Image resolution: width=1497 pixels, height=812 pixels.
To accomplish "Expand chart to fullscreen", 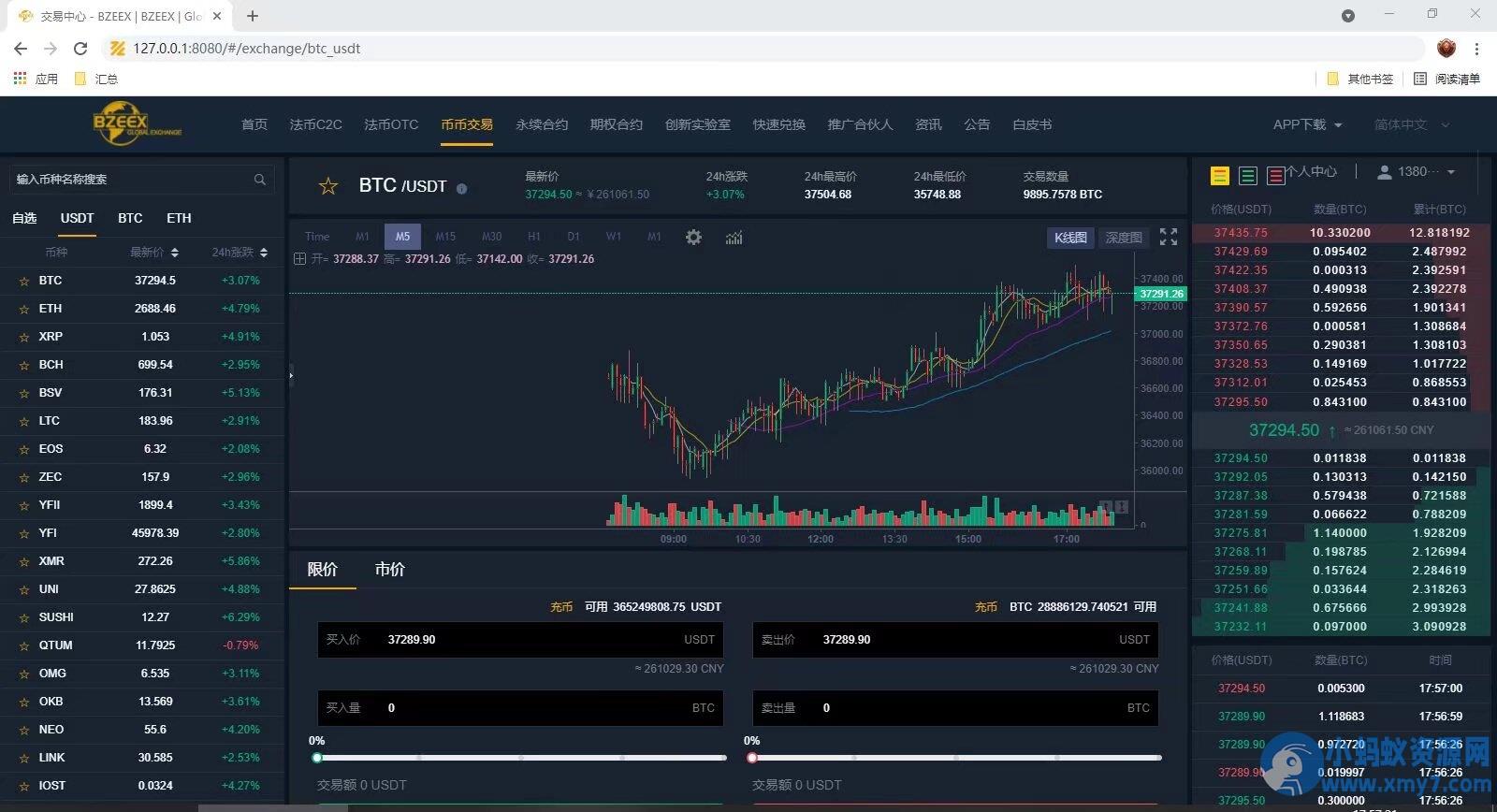I will point(1169,237).
